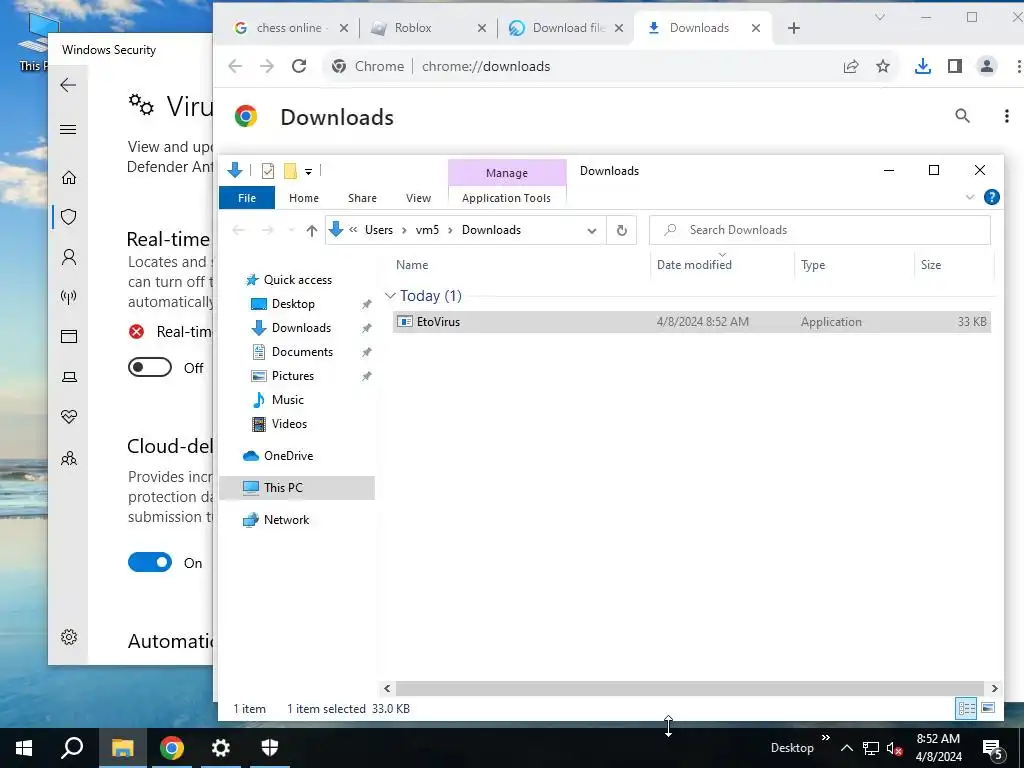This screenshot has height=768, width=1024.
Task: Expand the Explorer ribbon chevron
Action: pos(970,197)
